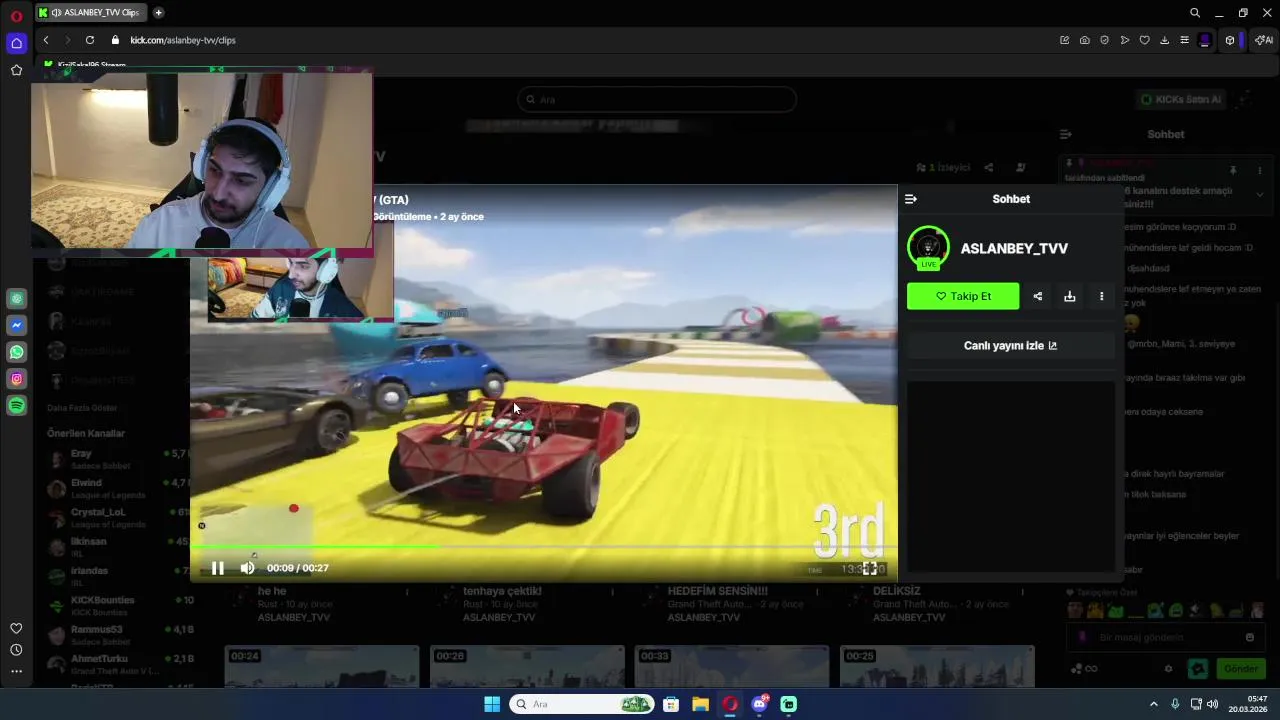This screenshot has height=720, width=1280.
Task: Open Opera home start page
Action: 16,43
